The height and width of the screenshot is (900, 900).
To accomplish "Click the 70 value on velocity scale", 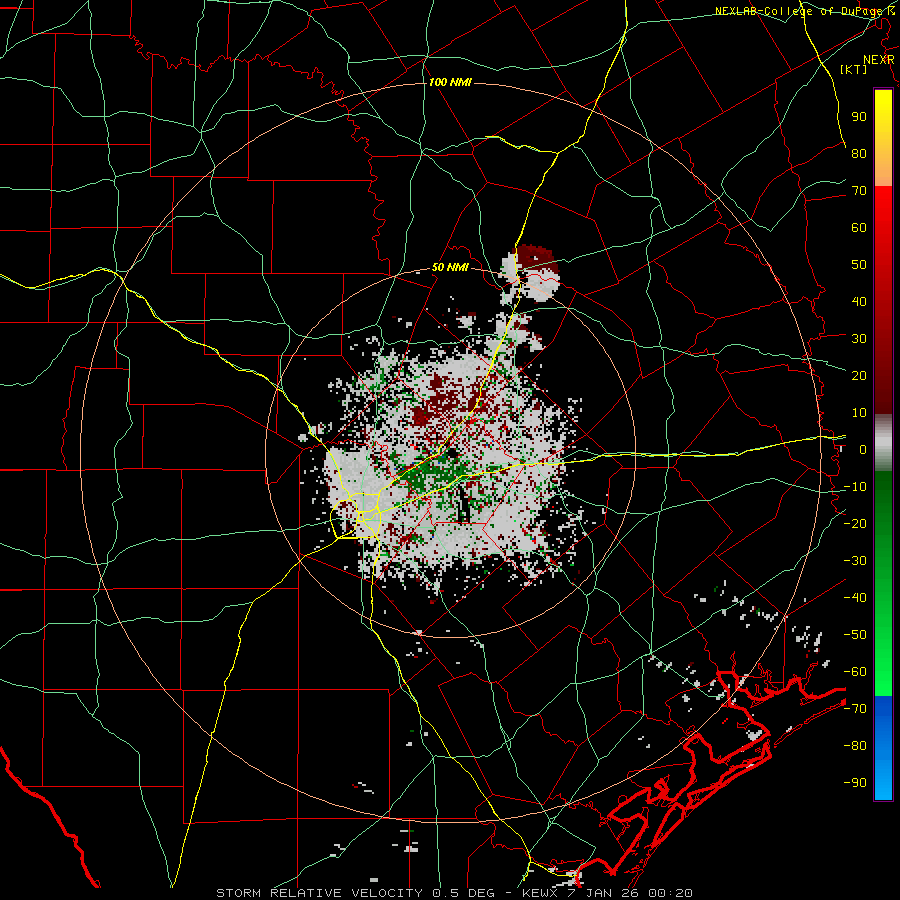I will [x=859, y=191].
